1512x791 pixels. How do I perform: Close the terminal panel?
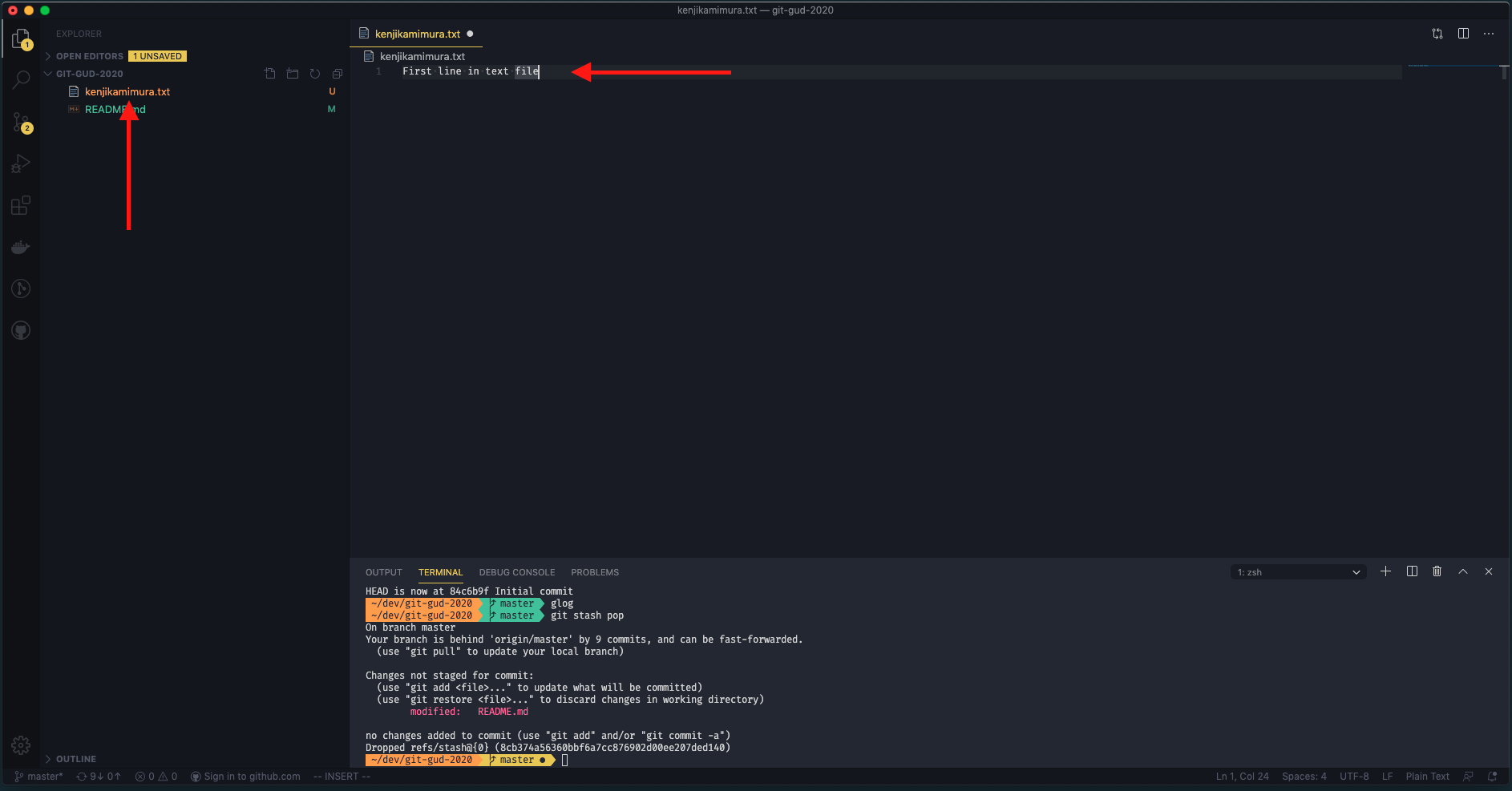pyautogui.click(x=1489, y=571)
